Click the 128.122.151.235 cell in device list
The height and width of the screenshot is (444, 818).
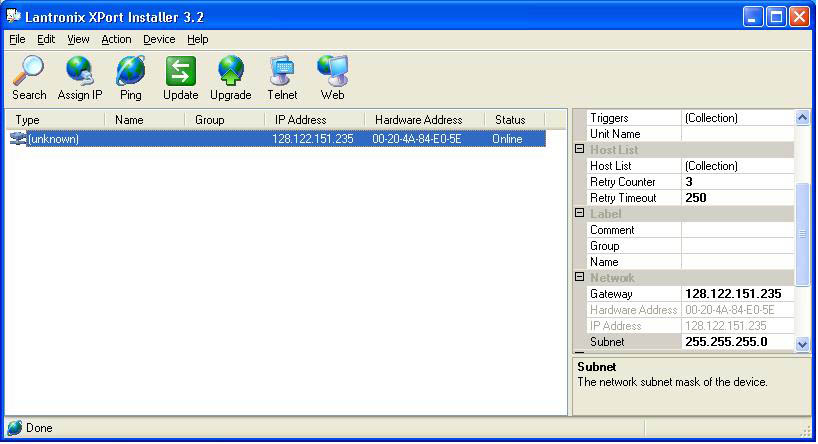(313, 139)
